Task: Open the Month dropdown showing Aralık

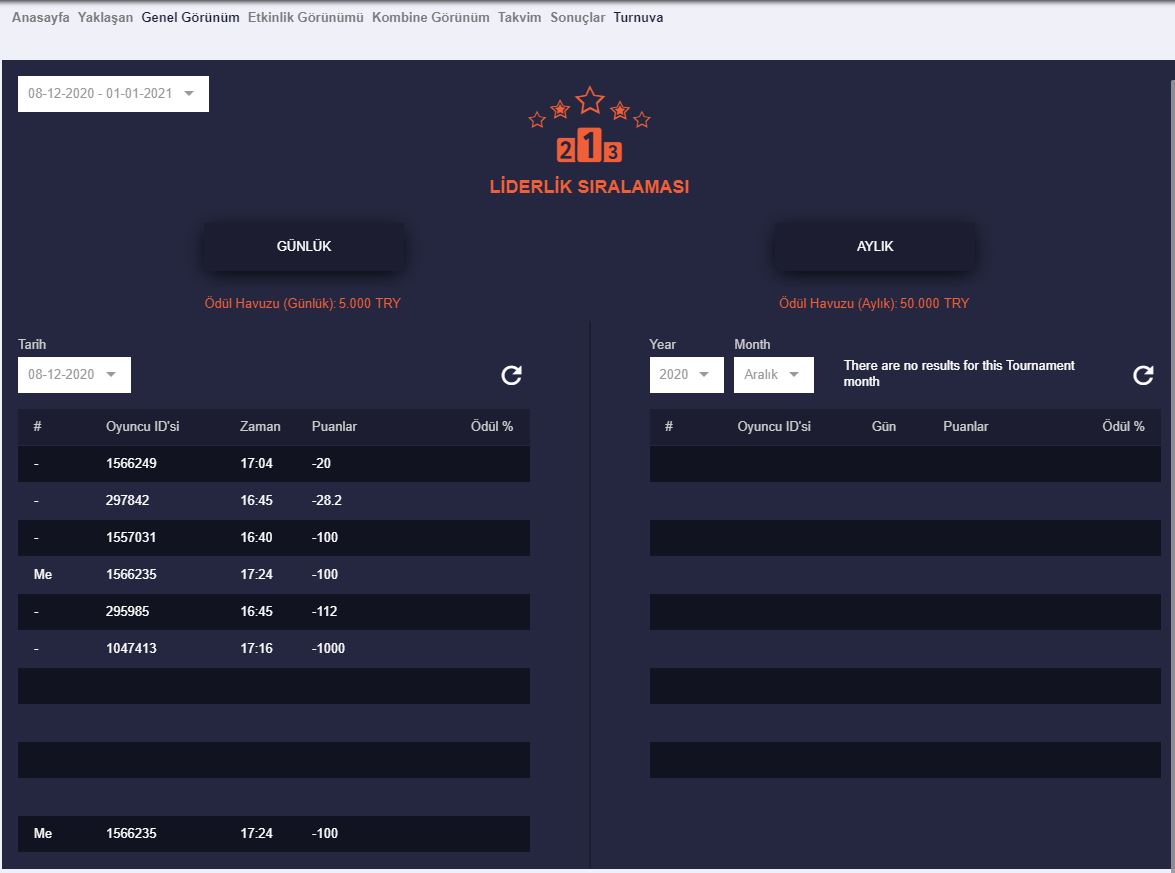Action: click(x=773, y=375)
